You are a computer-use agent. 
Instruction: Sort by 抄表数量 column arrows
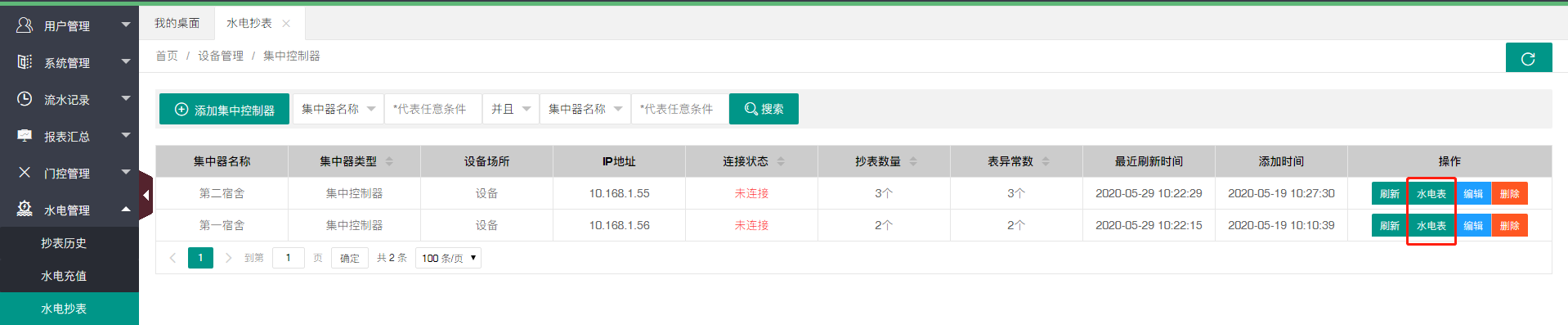(913, 161)
